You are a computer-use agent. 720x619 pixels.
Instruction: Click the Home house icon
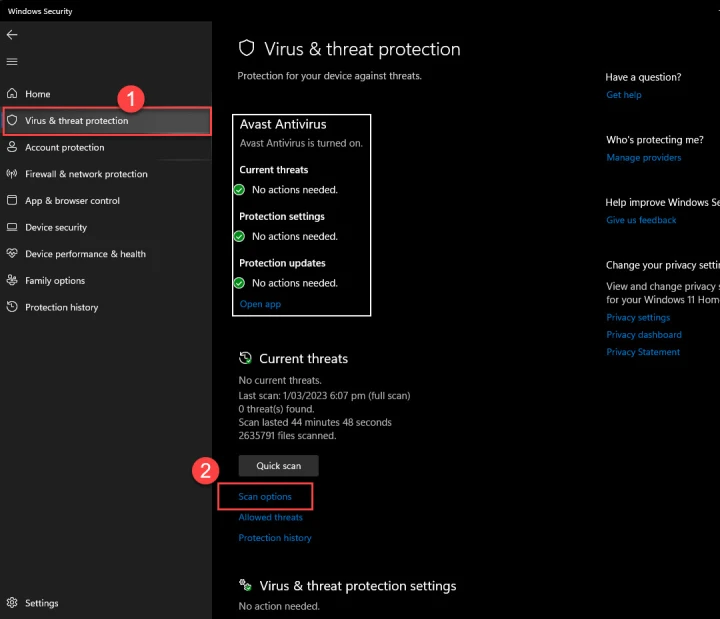12,94
